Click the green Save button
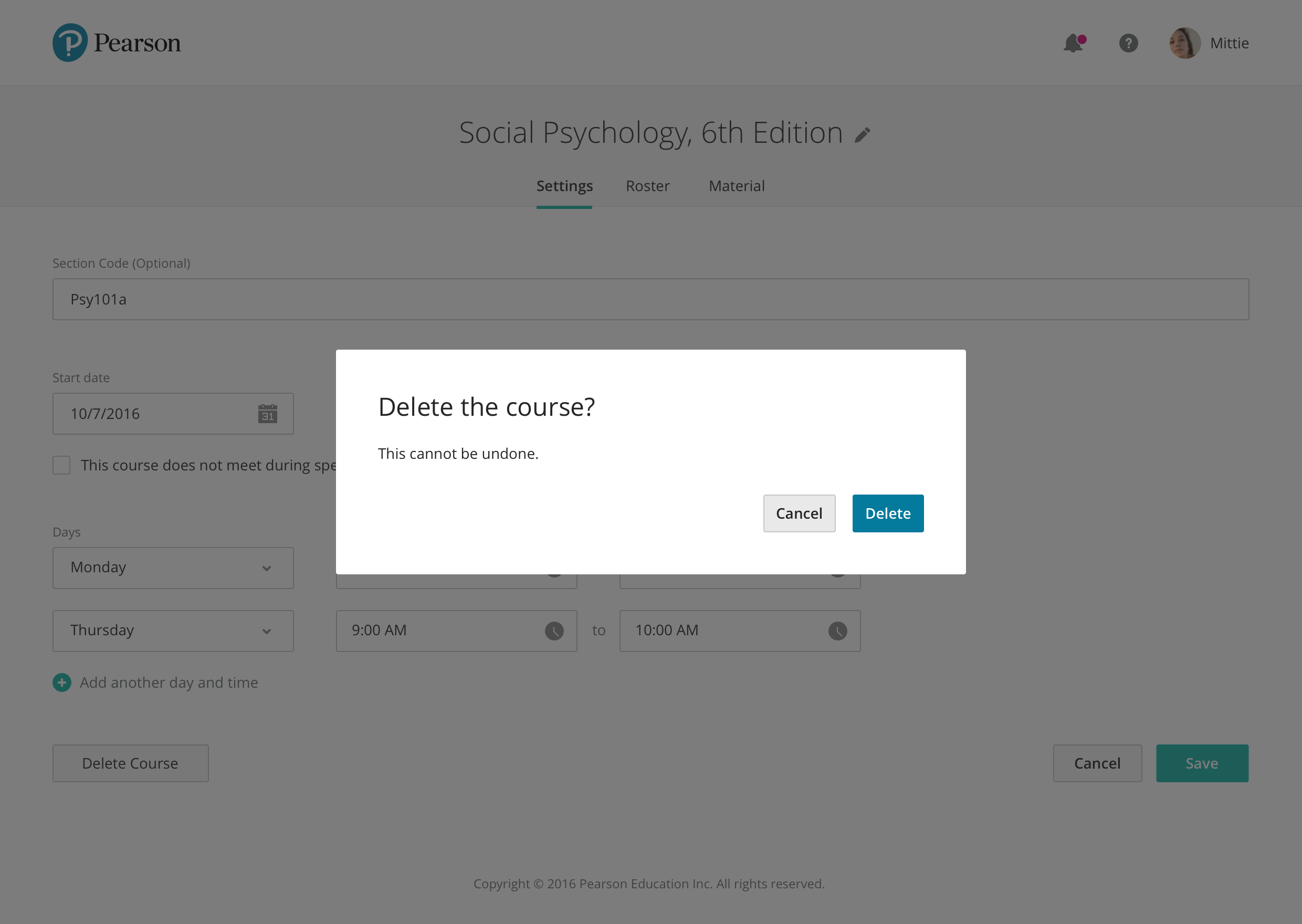1302x924 pixels. coord(1202,763)
